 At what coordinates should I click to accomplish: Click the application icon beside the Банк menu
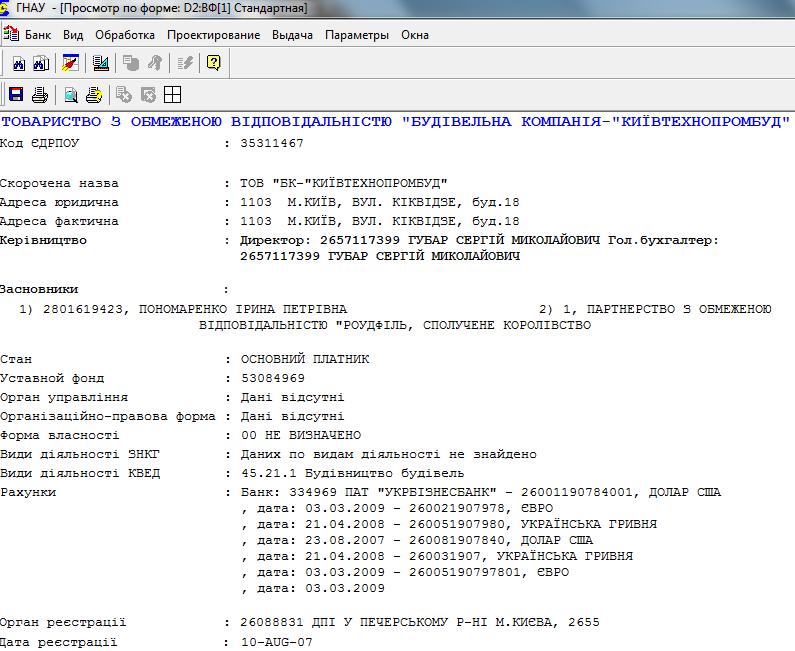pos(11,34)
